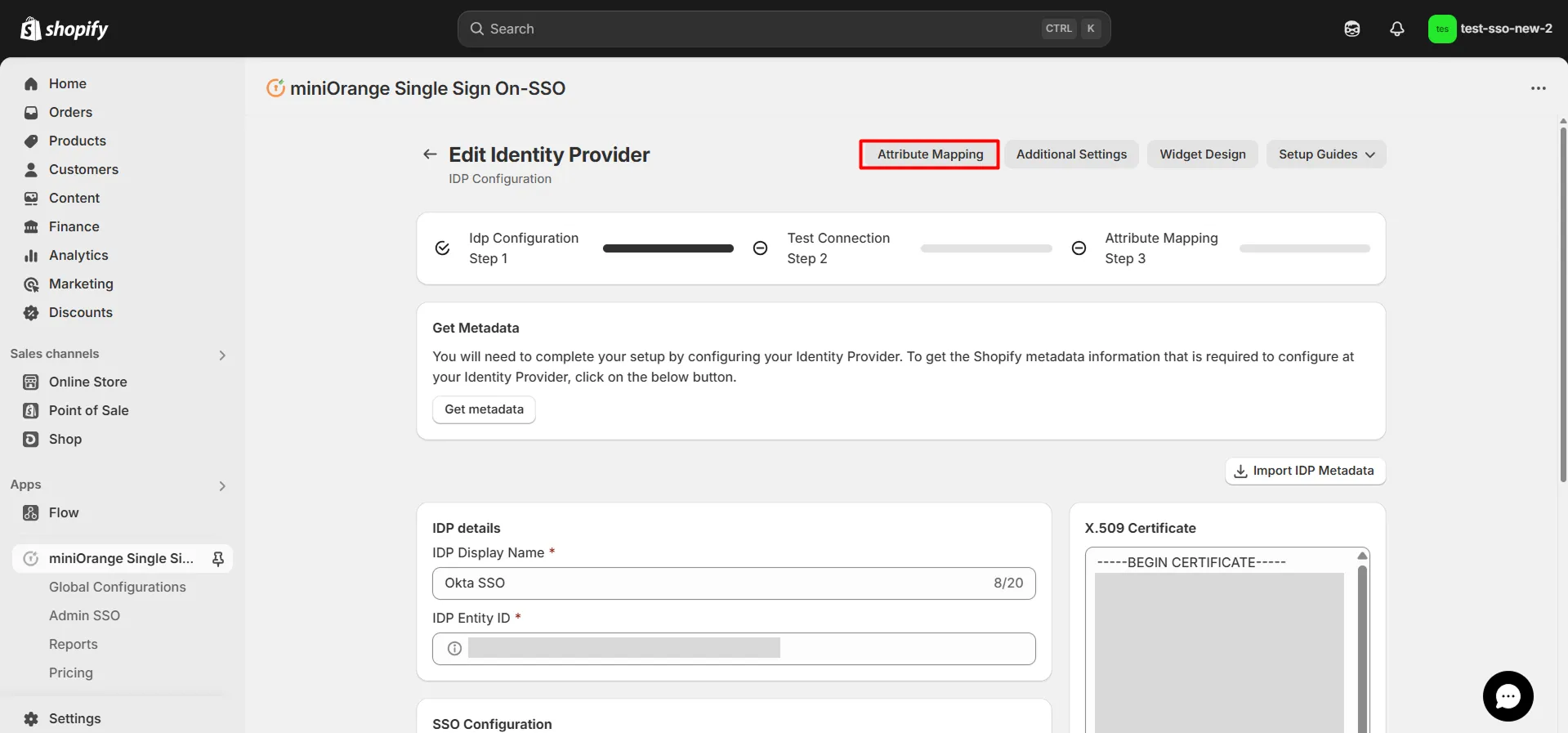Click Idp Configuration step checkmark icon

[x=443, y=248]
